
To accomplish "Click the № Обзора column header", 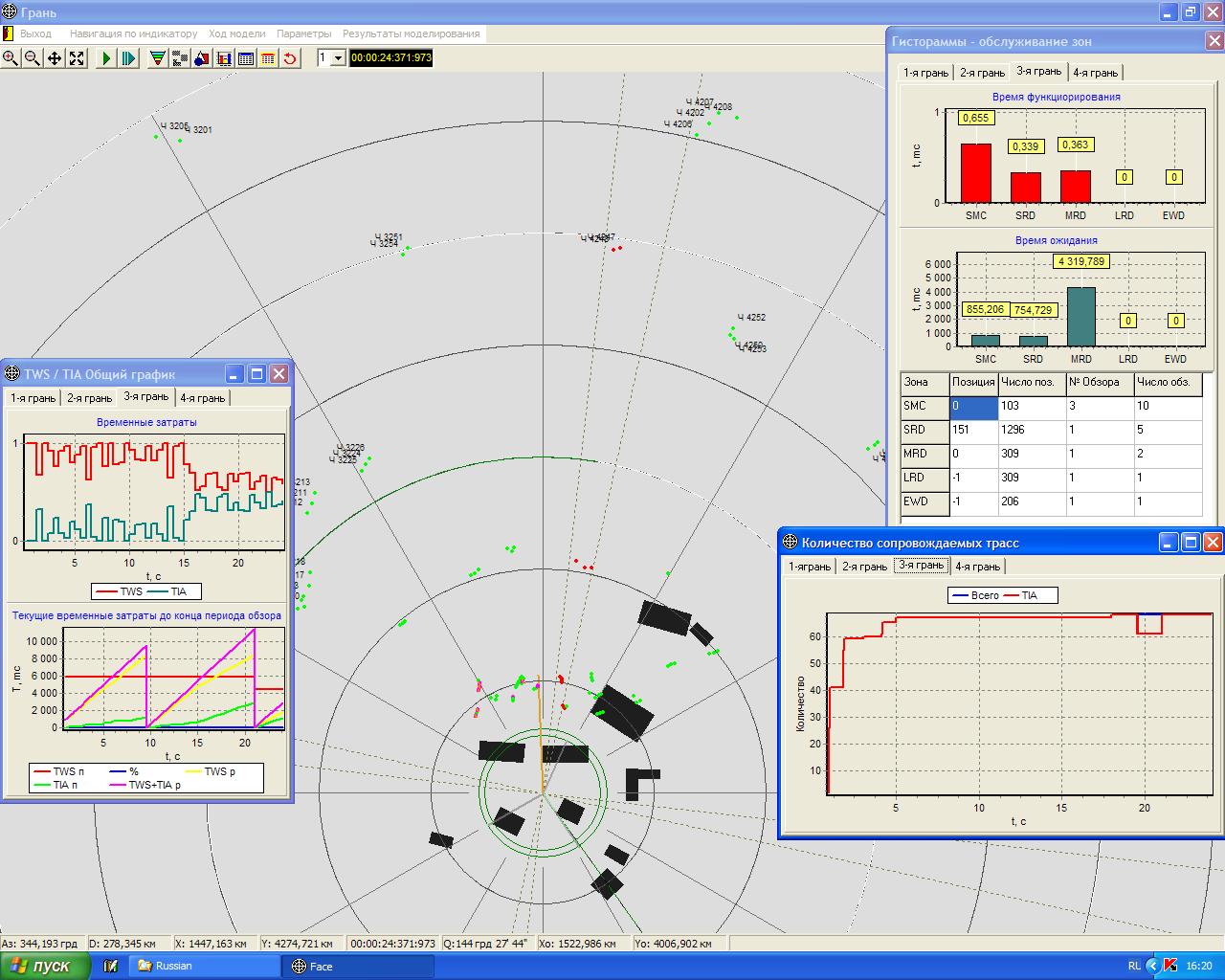I will [1100, 384].
